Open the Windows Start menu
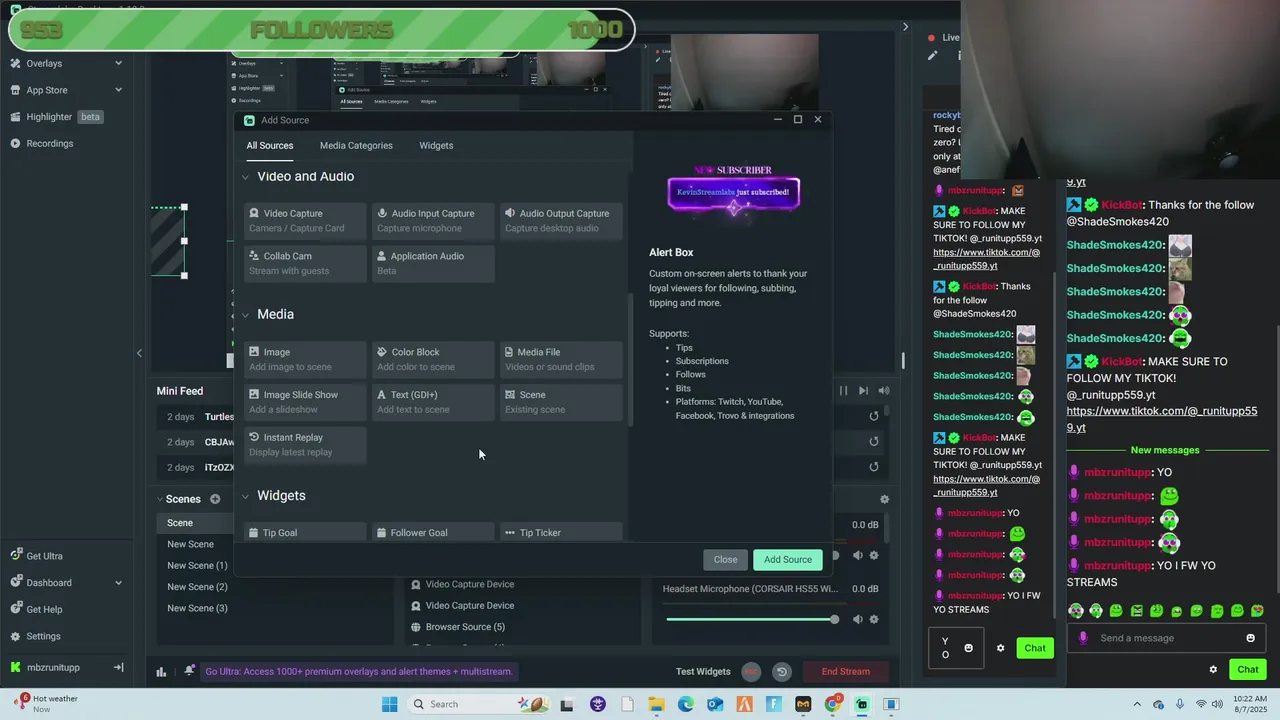1280x720 pixels. pyautogui.click(x=390, y=704)
